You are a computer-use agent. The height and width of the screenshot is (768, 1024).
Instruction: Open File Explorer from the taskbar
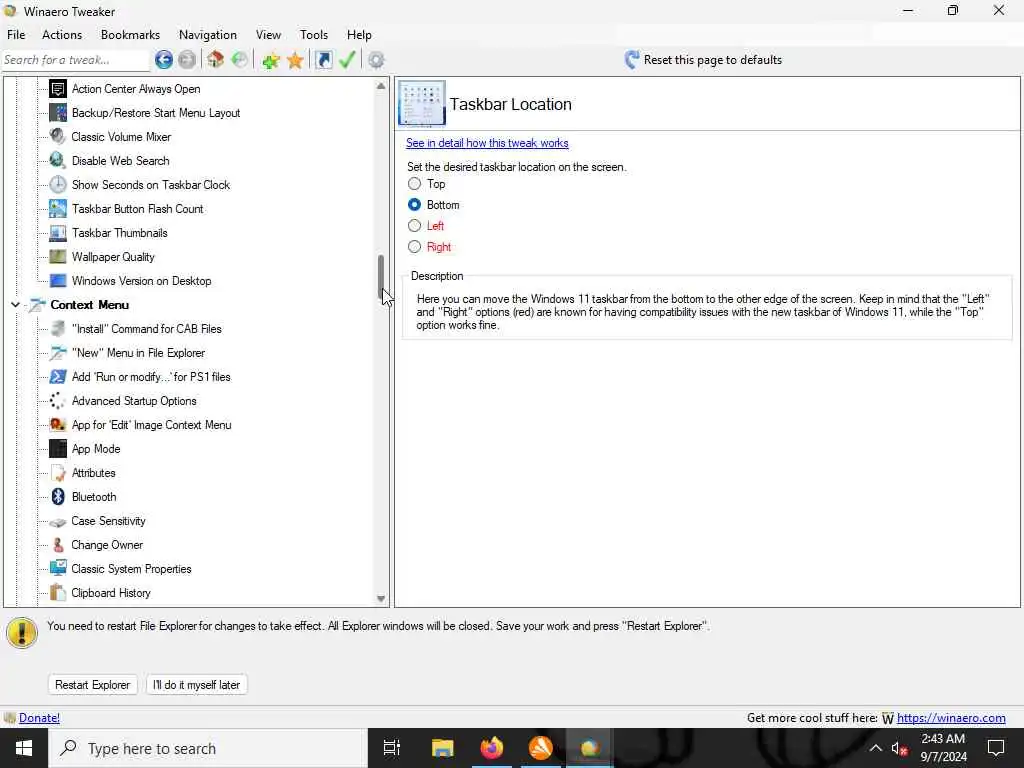click(x=442, y=748)
